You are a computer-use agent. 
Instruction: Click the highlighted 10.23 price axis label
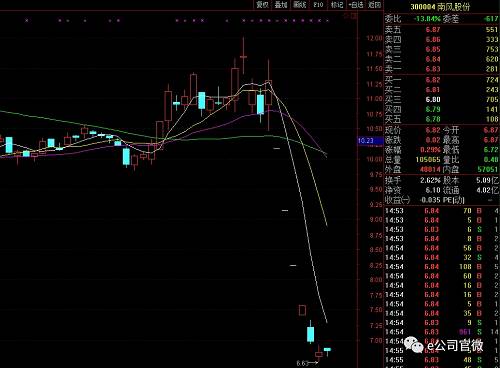pyautogui.click(x=366, y=141)
